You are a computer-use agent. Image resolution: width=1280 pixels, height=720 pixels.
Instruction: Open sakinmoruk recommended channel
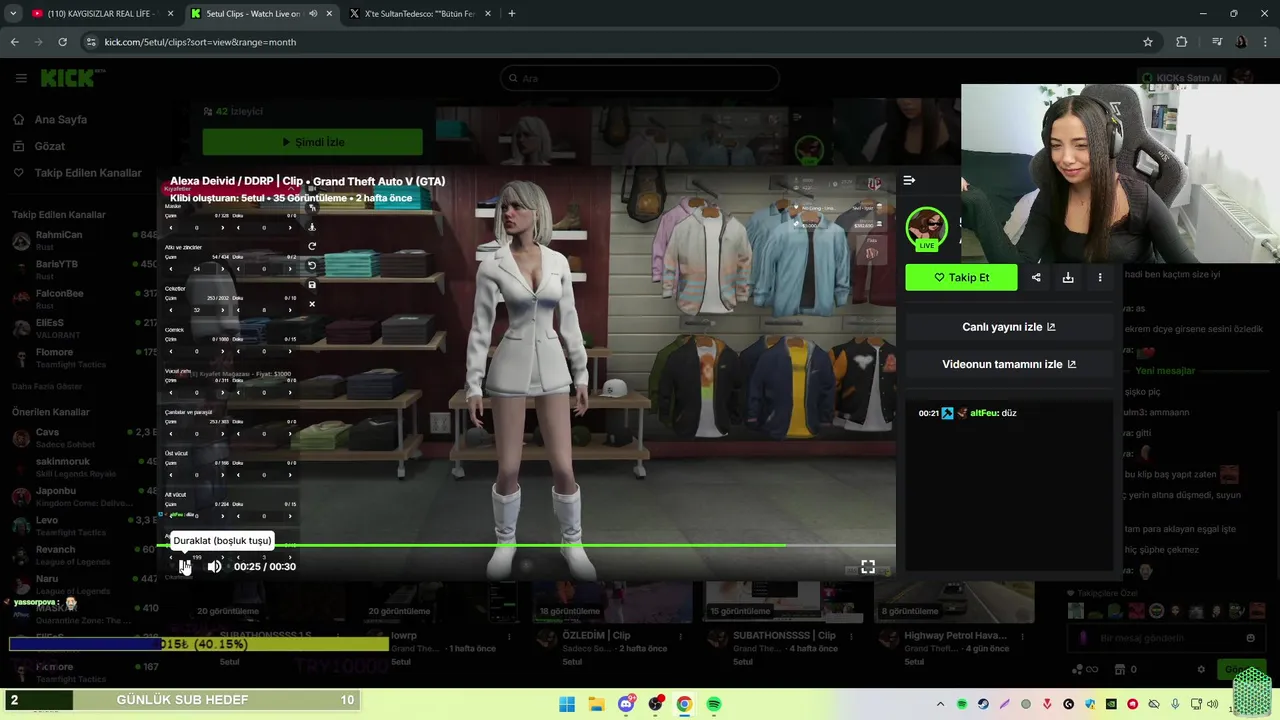84,467
